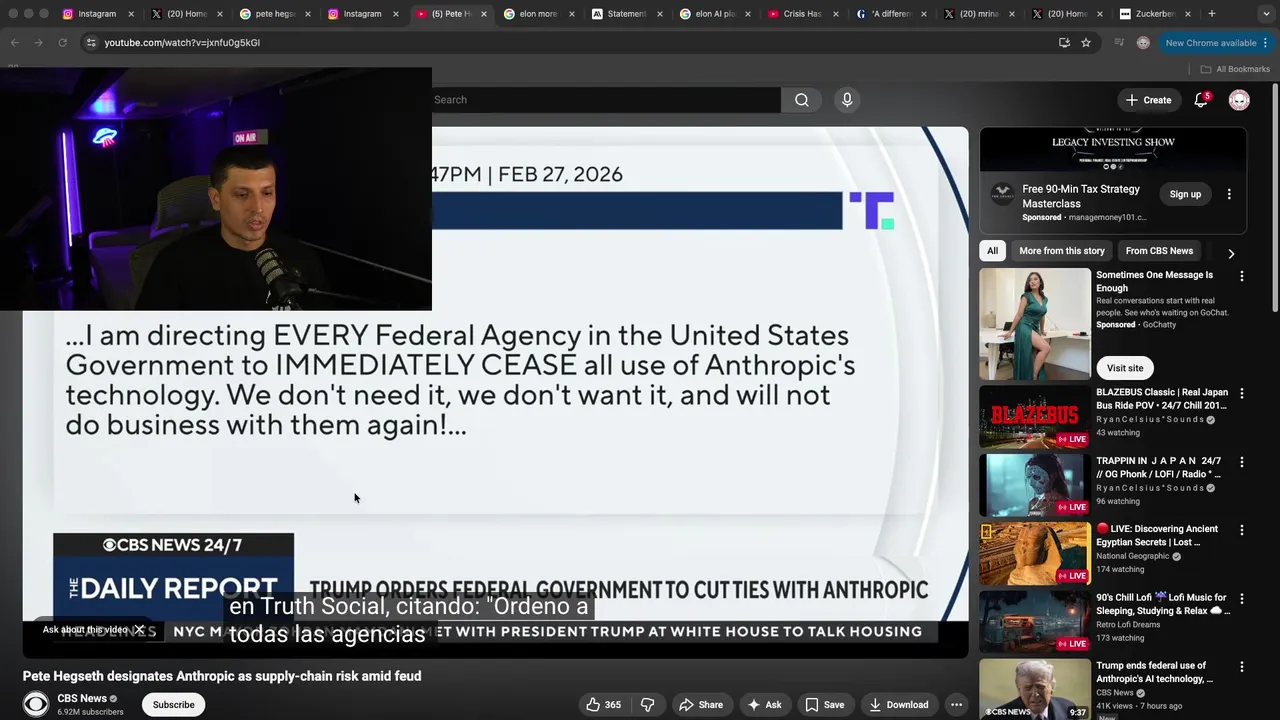
Task: Like the video with thumbs up
Action: (604, 705)
